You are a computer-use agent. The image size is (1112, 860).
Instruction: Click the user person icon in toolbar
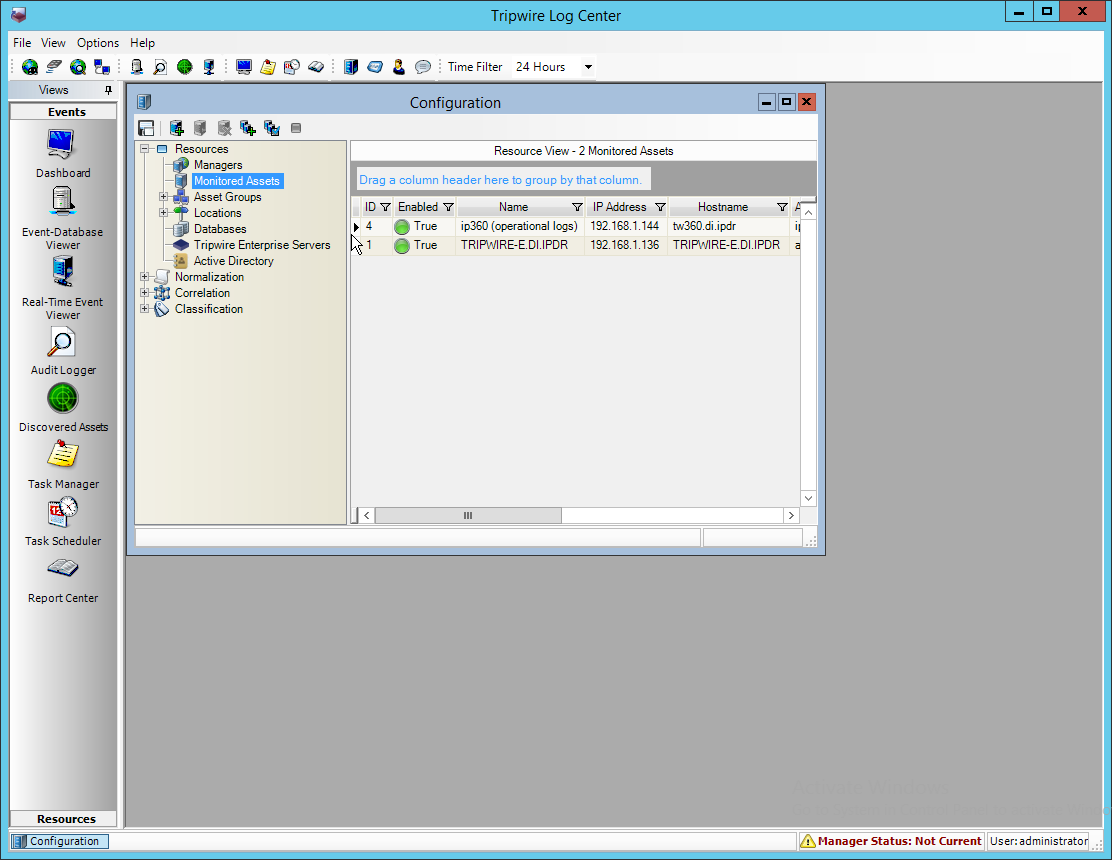[x=399, y=67]
